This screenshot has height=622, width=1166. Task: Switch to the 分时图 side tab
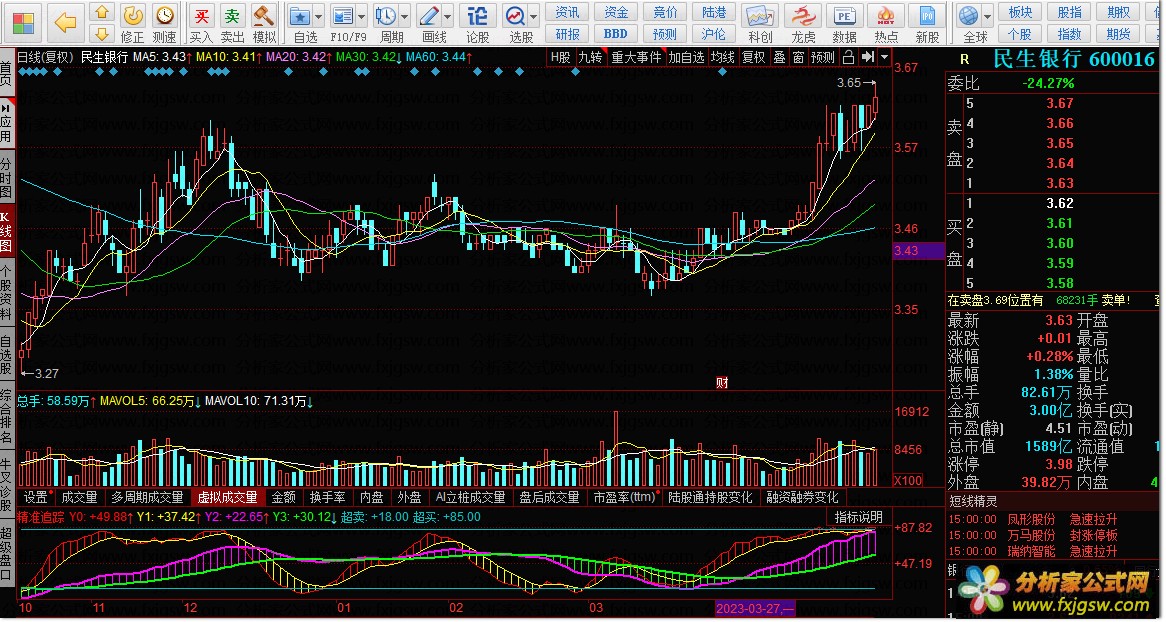pyautogui.click(x=6, y=178)
